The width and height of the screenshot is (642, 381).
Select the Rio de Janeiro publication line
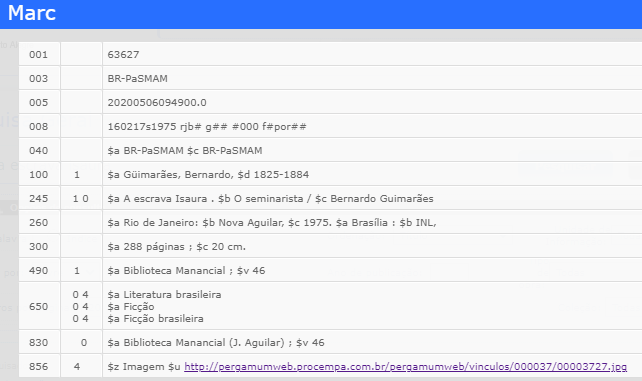coord(272,223)
